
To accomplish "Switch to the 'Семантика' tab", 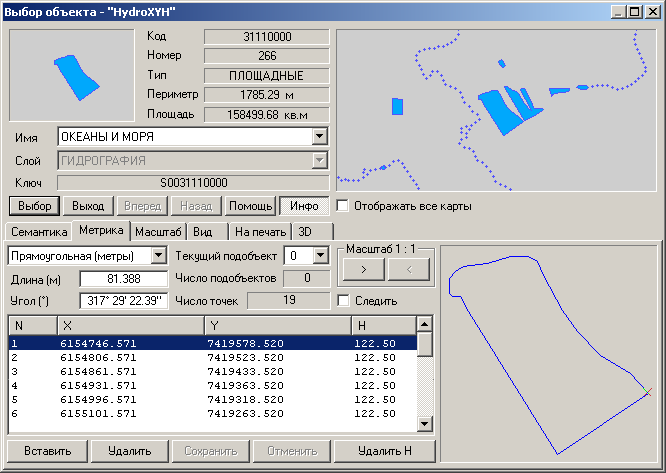I will (39, 232).
